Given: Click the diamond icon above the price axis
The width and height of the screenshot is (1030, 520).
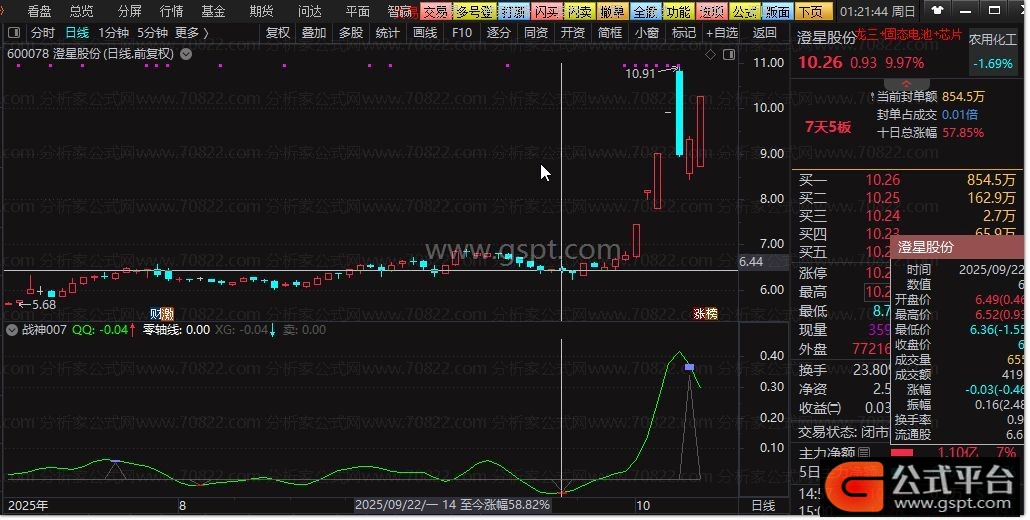Looking at the screenshot, I should pyautogui.click(x=711, y=54).
